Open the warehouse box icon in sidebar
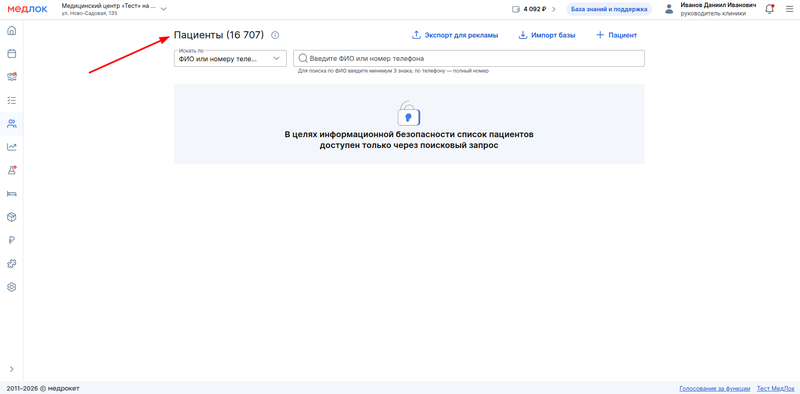 (x=11, y=217)
